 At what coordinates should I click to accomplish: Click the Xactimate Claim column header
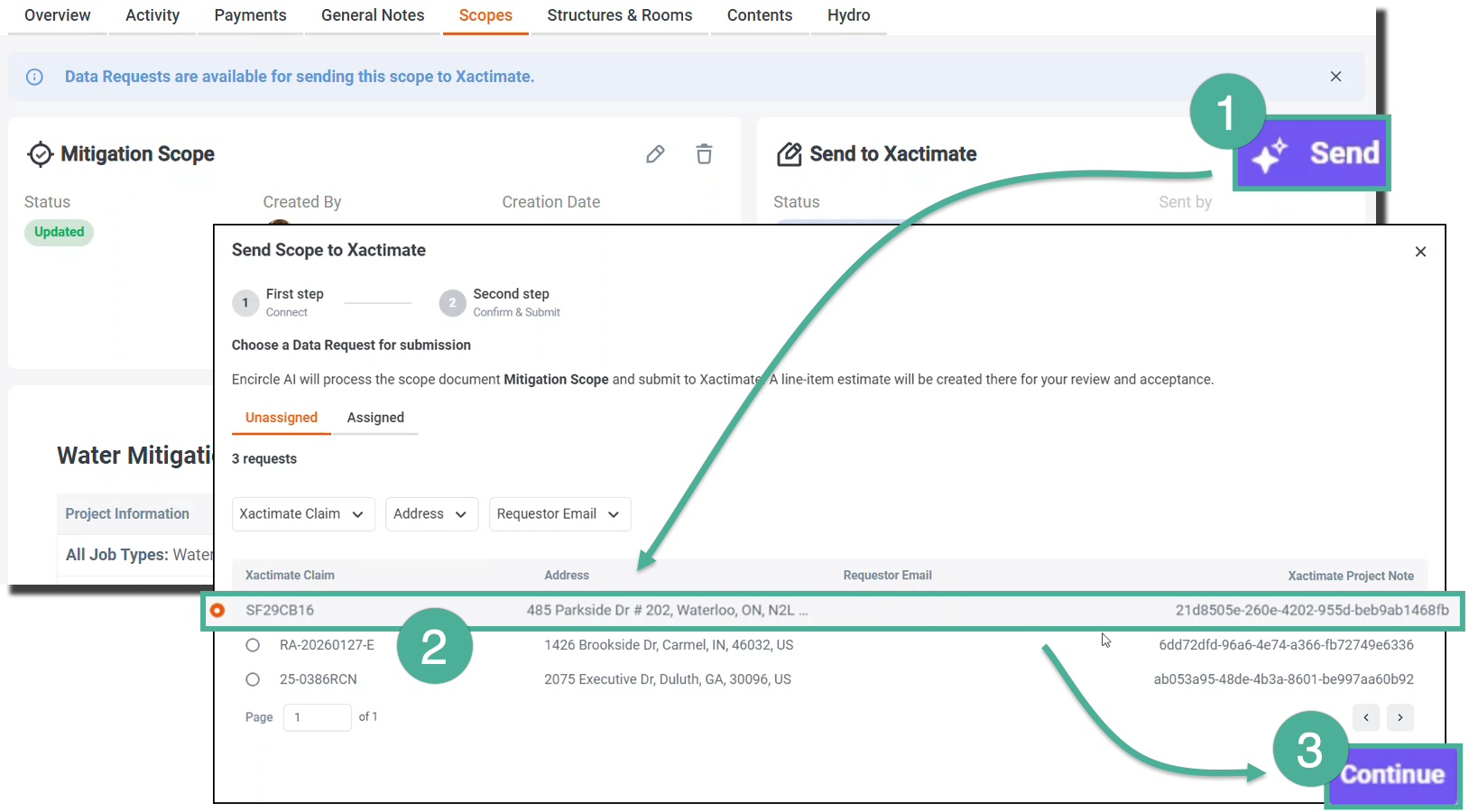click(290, 576)
